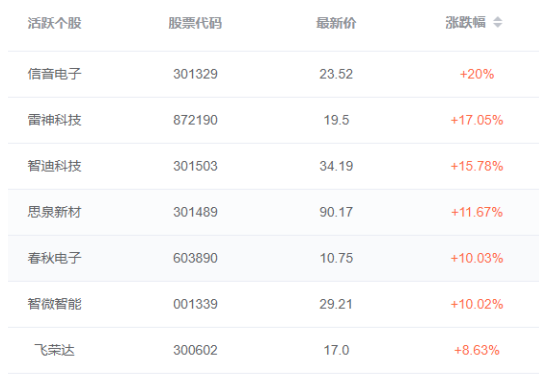This screenshot has width=539, height=379.
Task: Click the +17.05% change value
Action: (x=477, y=120)
